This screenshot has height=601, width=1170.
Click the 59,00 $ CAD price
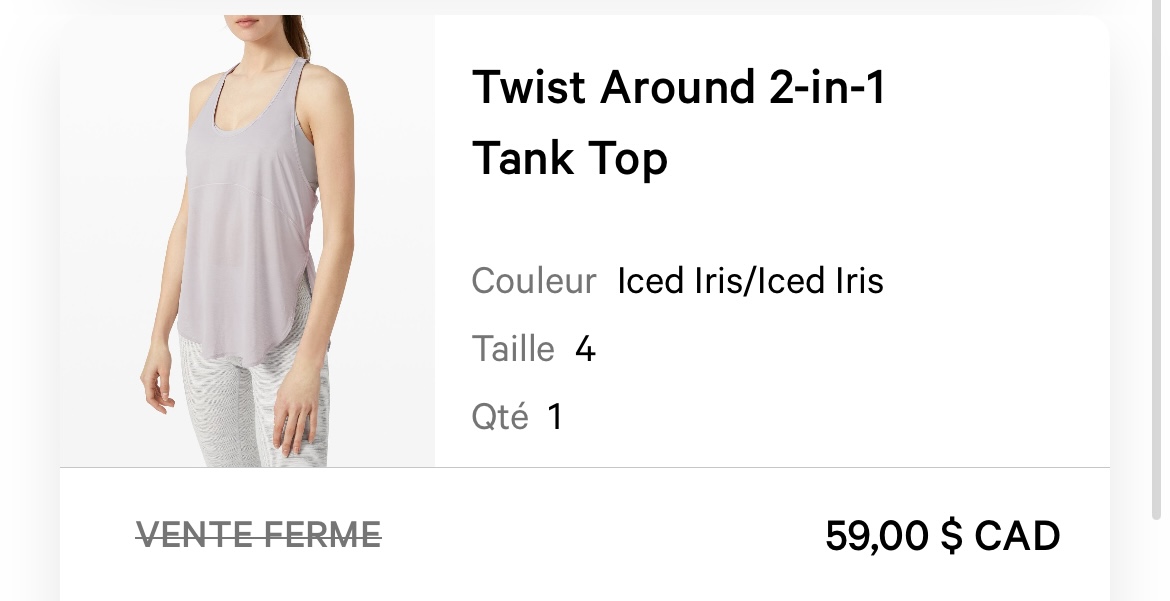click(x=942, y=536)
